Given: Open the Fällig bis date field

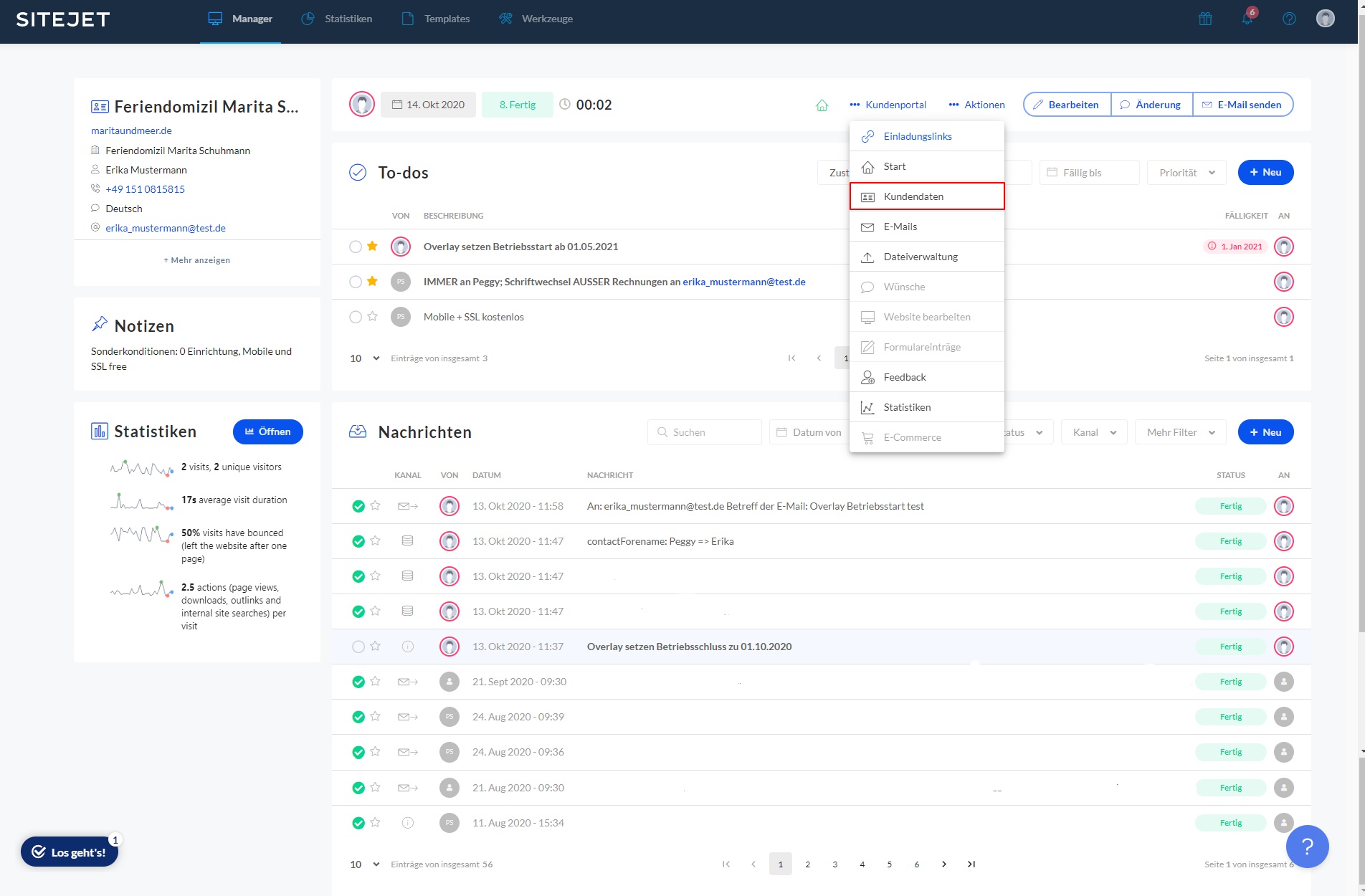Looking at the screenshot, I should pos(1089,172).
